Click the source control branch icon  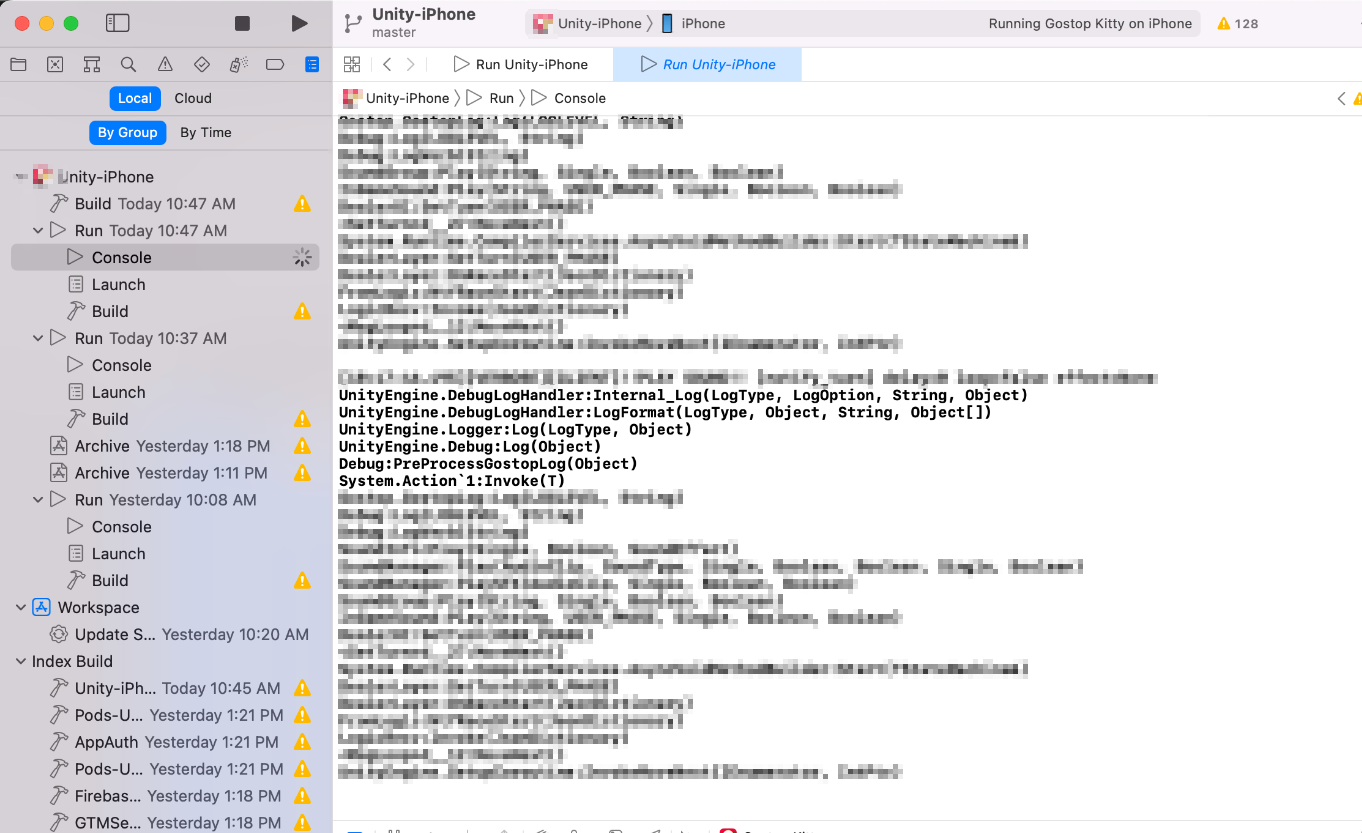[x=352, y=23]
